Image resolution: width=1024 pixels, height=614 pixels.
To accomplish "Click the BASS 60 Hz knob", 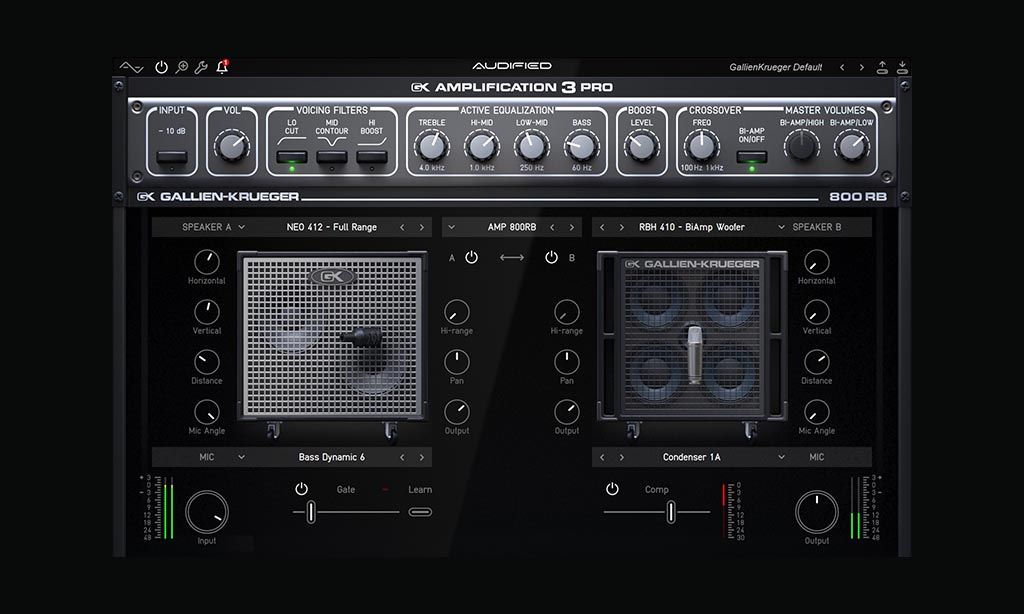I will [581, 146].
